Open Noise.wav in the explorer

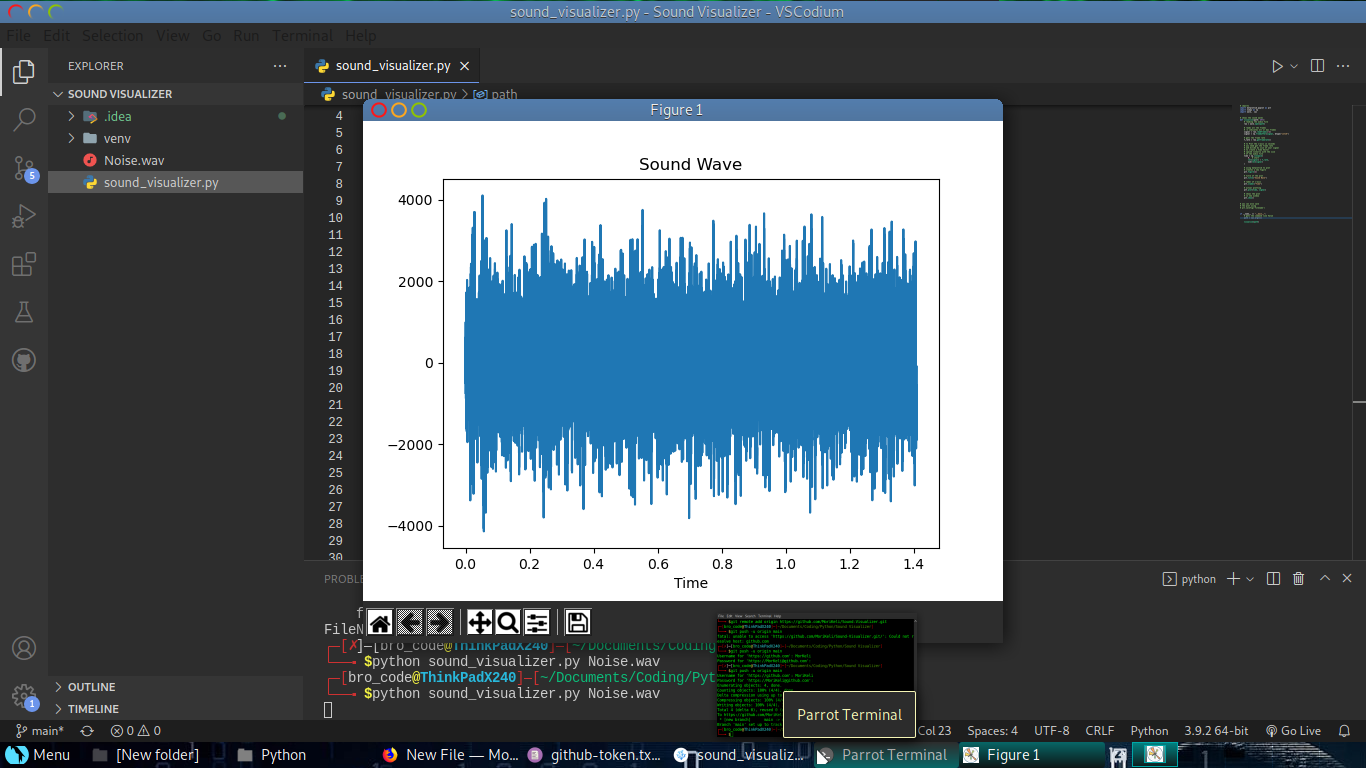[x=175, y=160]
